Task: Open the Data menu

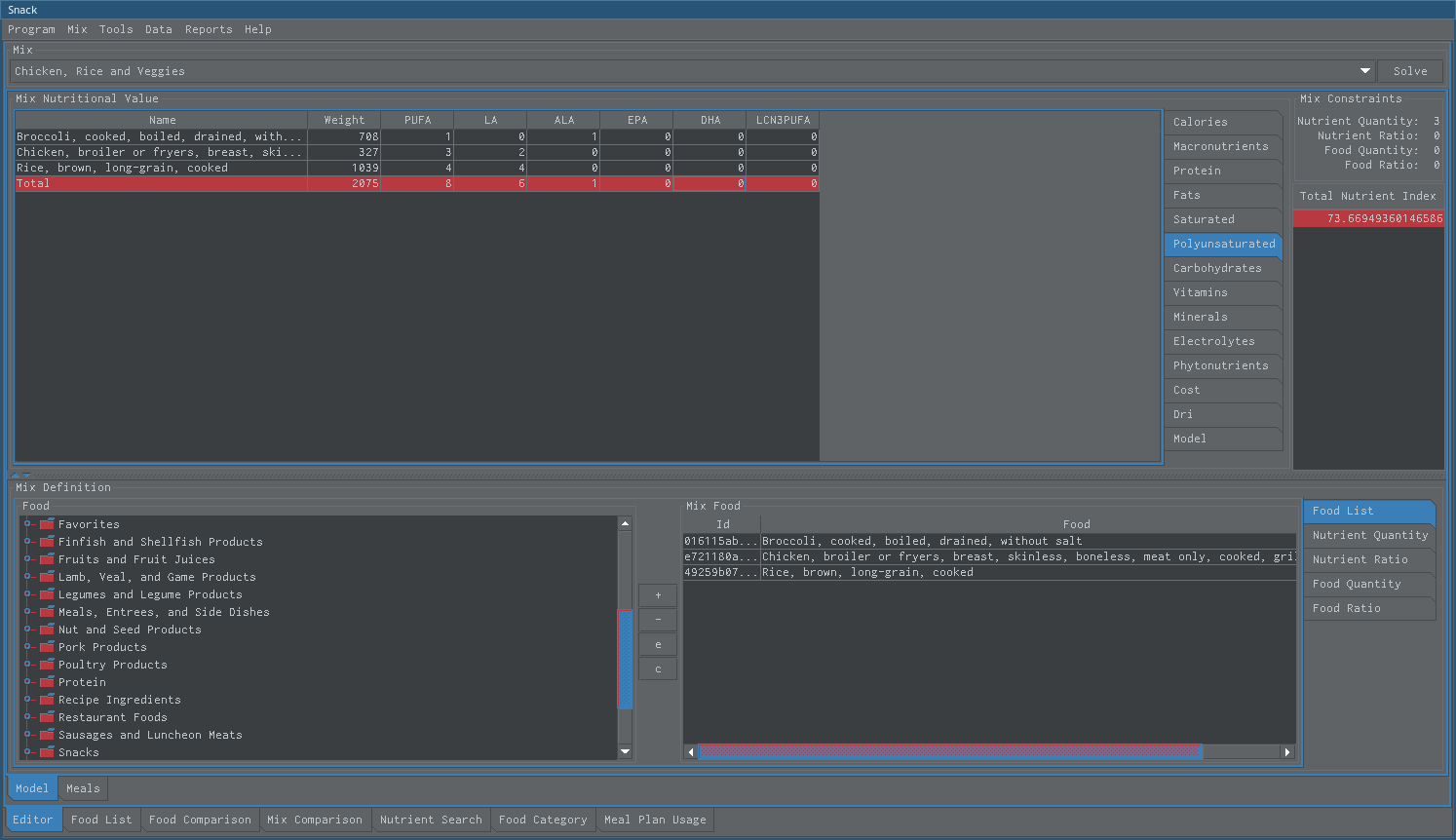Action: 159,29
